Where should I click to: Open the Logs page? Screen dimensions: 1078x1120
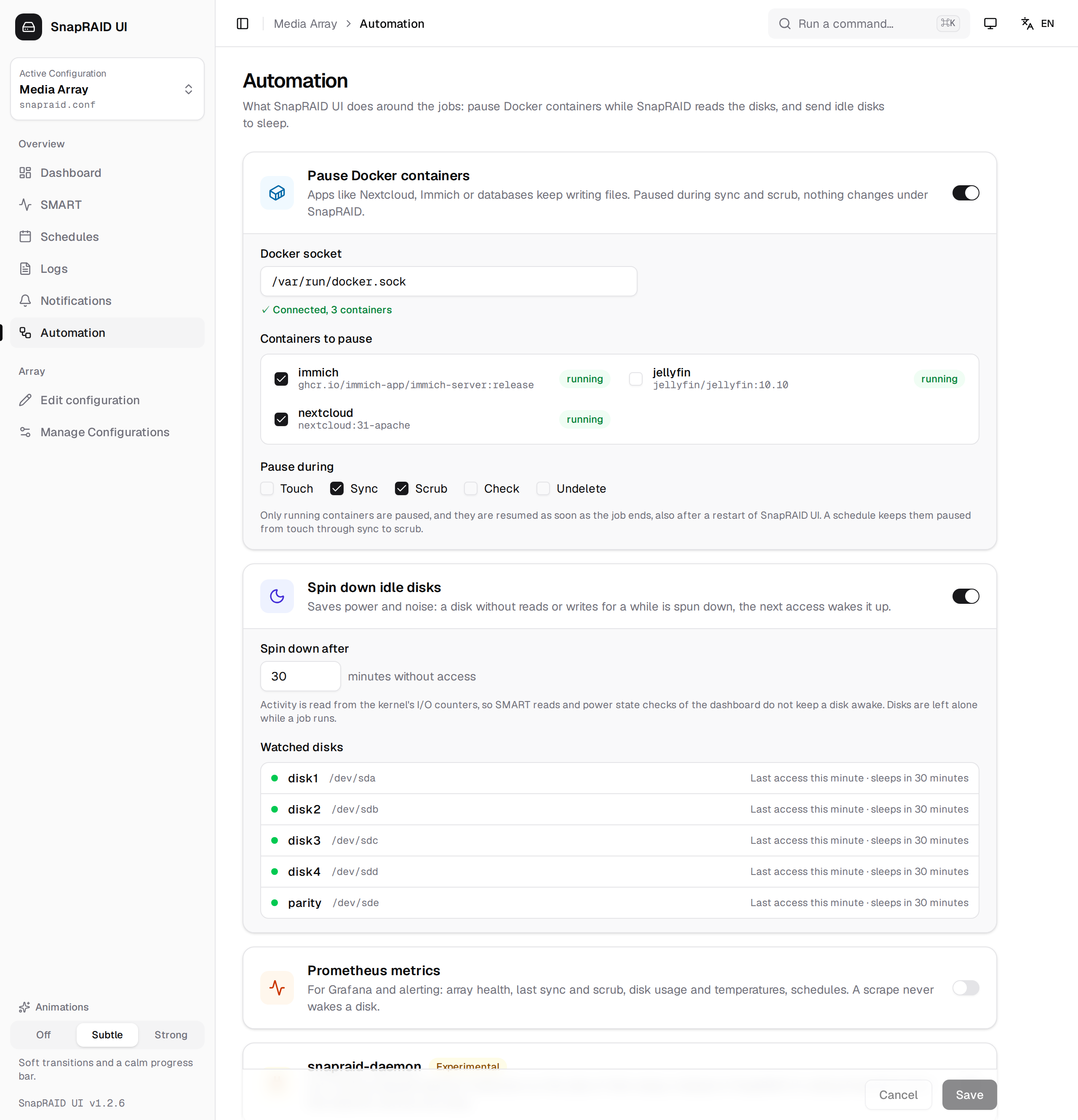[107, 269]
